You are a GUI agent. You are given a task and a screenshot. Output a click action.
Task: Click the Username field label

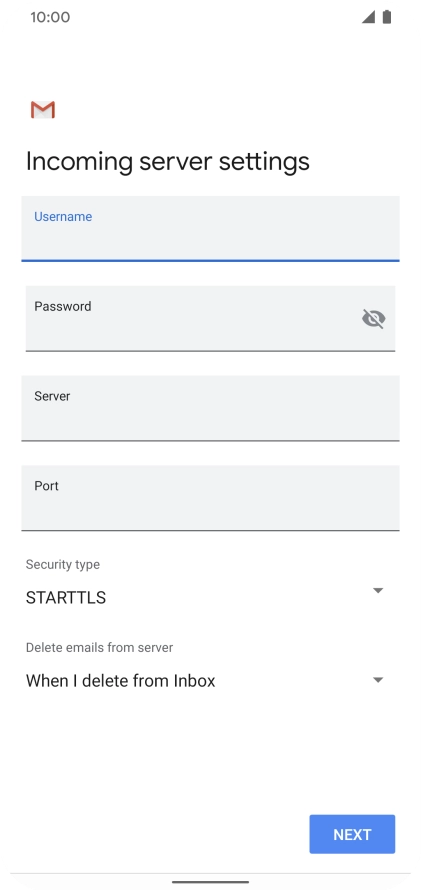63,216
